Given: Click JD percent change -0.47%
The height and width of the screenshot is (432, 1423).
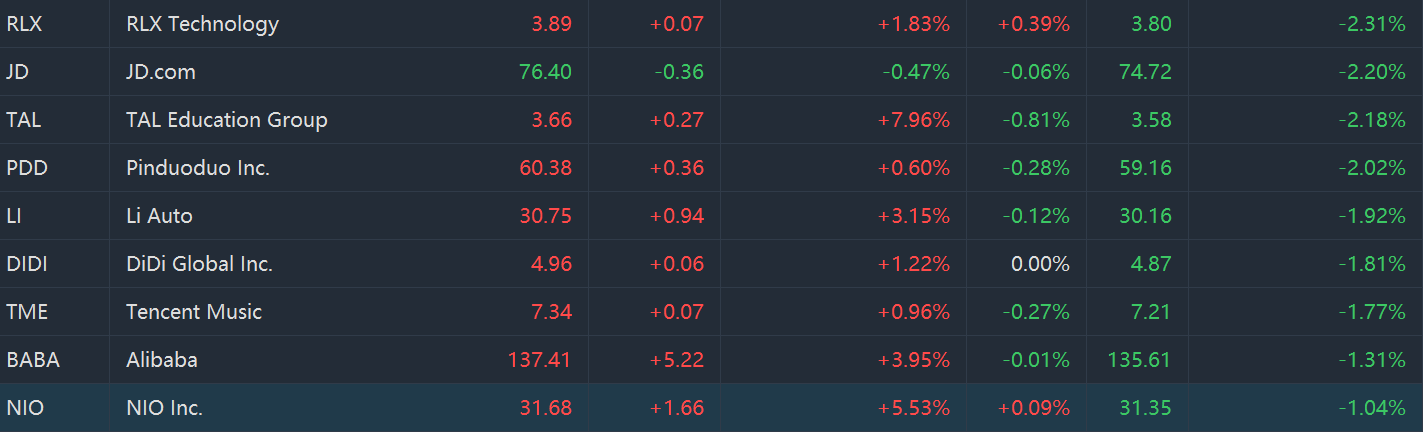Looking at the screenshot, I should pyautogui.click(x=916, y=72).
